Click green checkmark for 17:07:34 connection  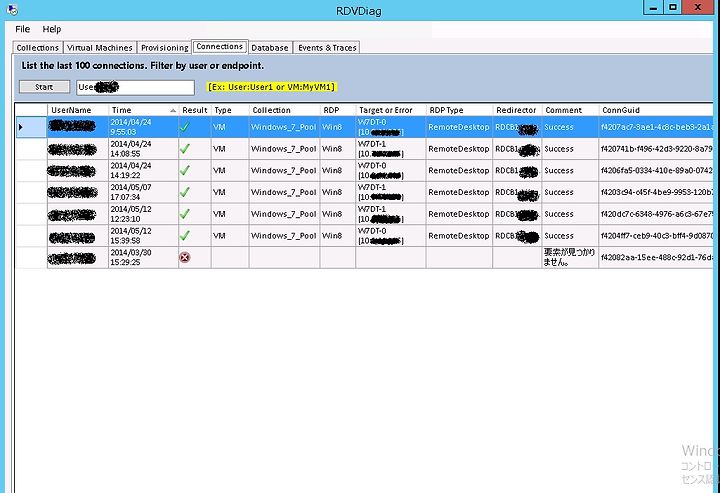185,192
